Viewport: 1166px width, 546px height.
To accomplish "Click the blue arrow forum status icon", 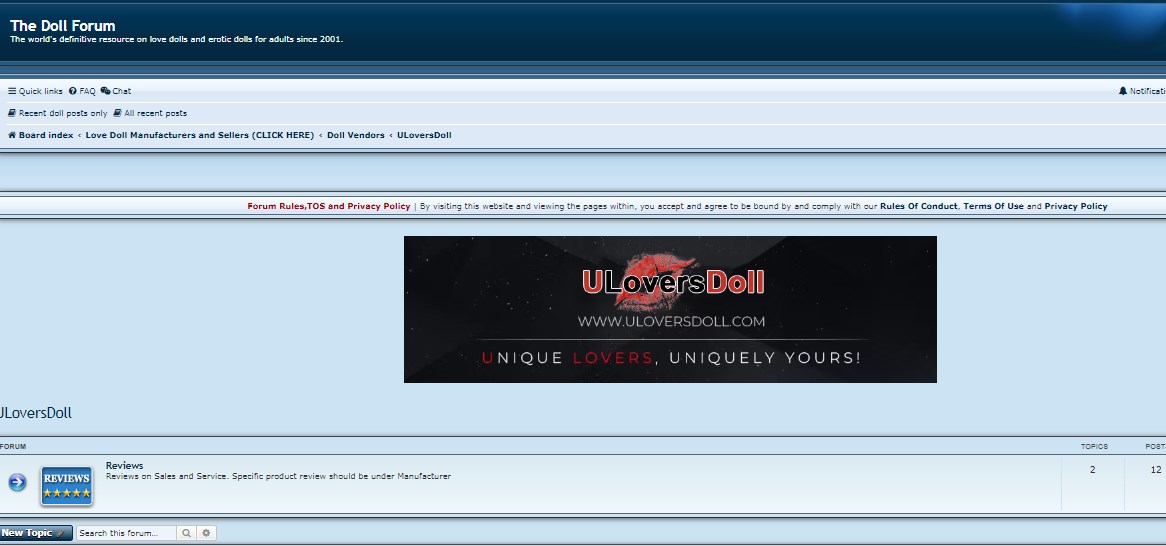I will (17, 483).
